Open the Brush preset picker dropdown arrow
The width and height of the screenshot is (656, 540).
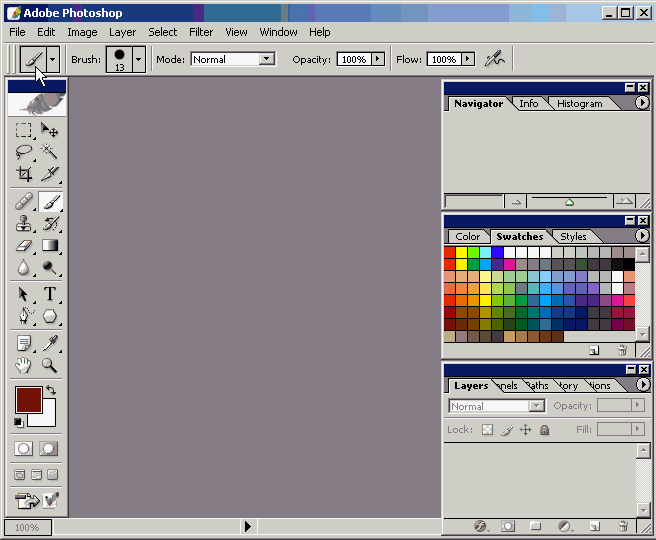tap(139, 59)
